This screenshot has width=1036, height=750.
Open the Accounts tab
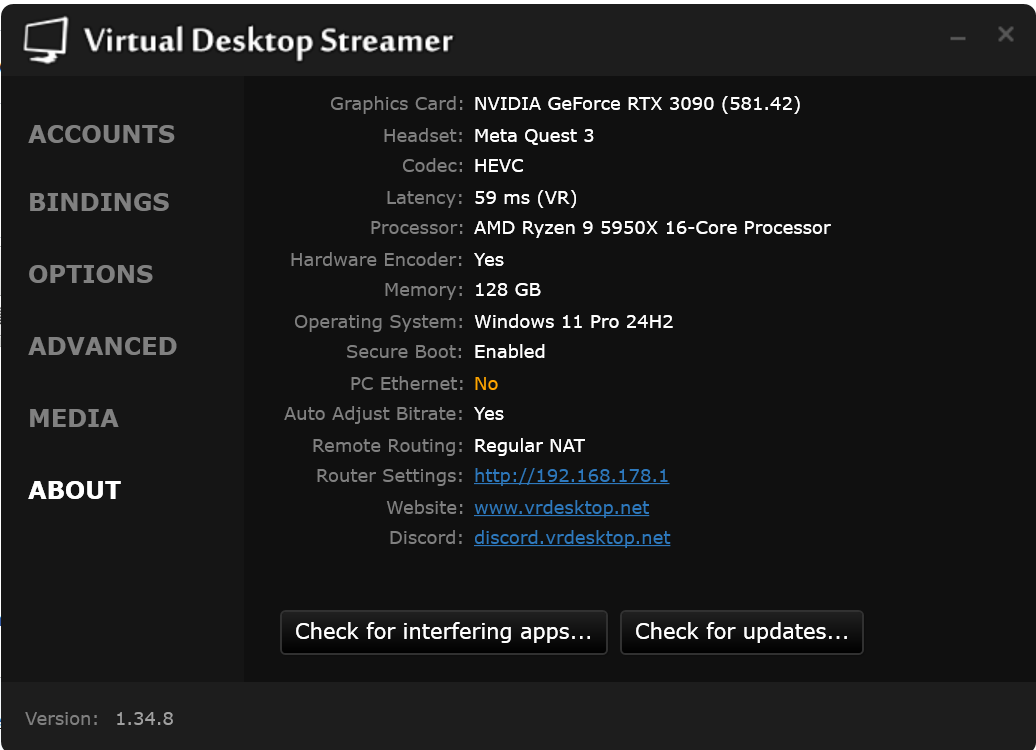102,134
